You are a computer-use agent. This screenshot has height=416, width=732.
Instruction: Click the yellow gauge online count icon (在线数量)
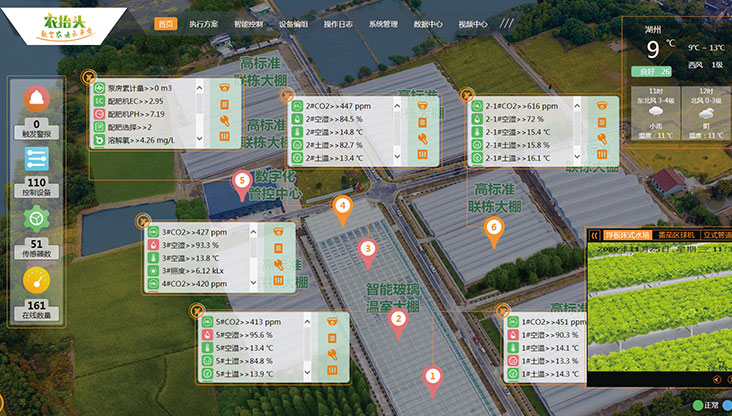36,279
